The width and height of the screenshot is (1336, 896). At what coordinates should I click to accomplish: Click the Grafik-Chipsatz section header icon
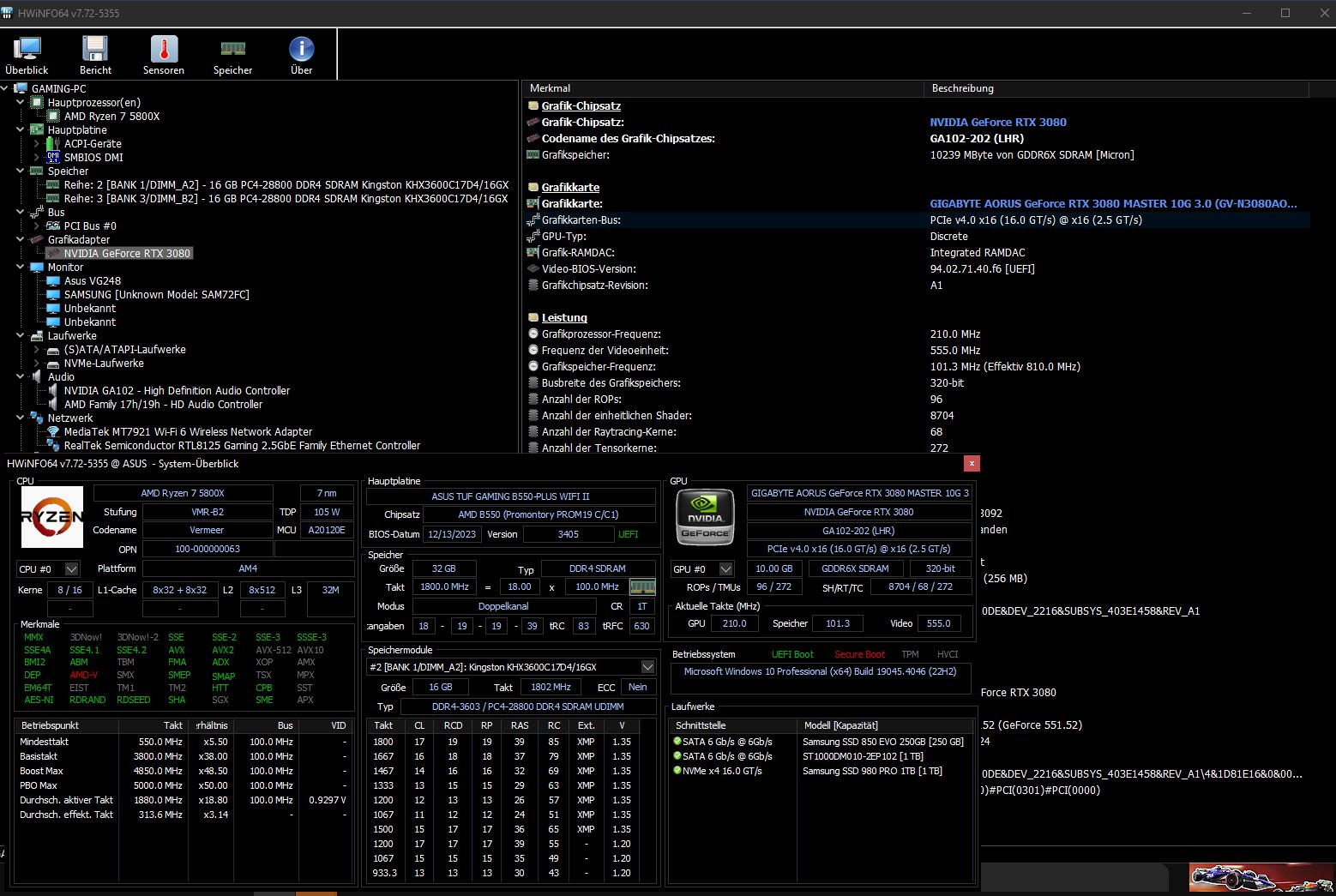click(533, 105)
